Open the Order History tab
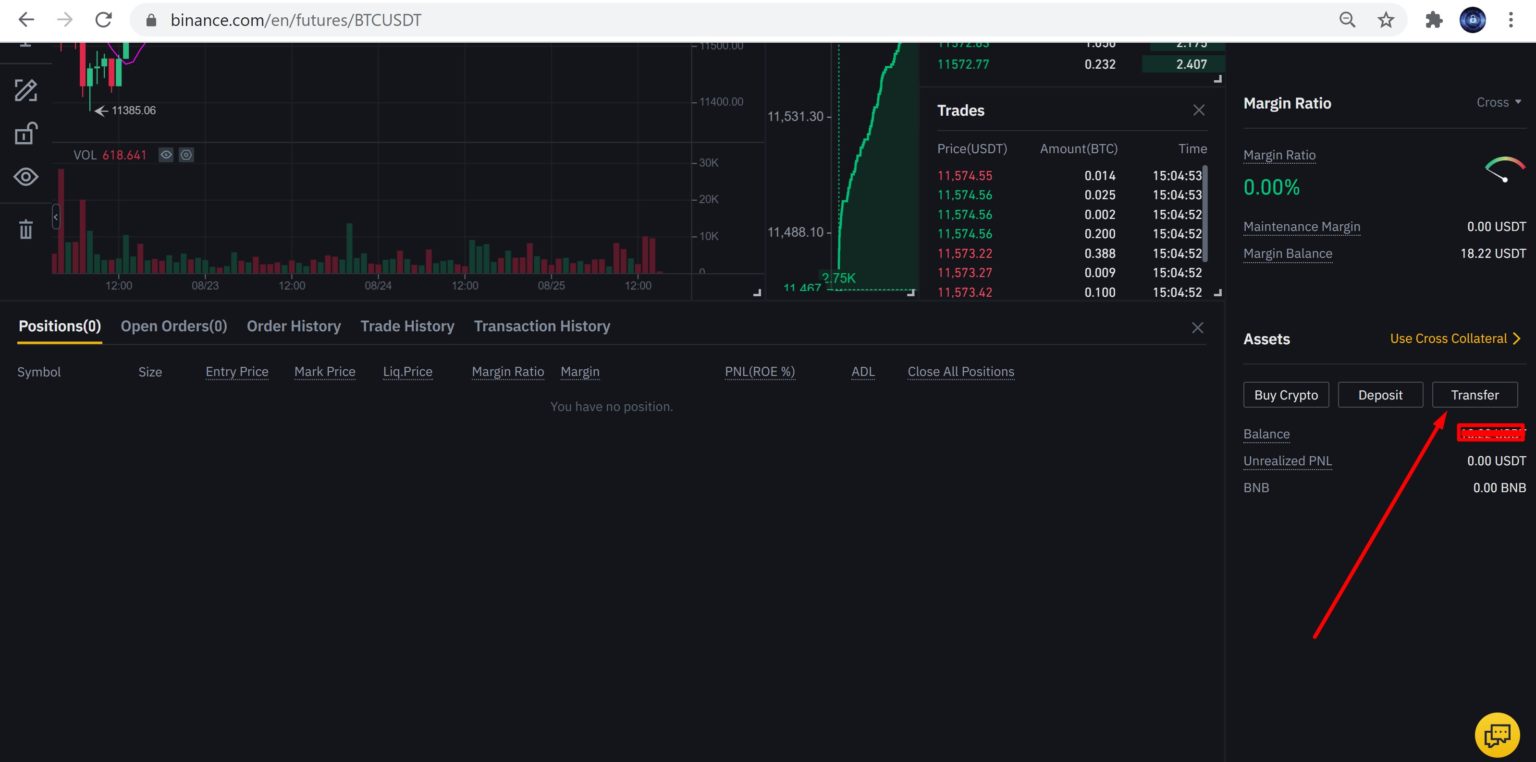This screenshot has width=1536, height=762. click(x=294, y=326)
